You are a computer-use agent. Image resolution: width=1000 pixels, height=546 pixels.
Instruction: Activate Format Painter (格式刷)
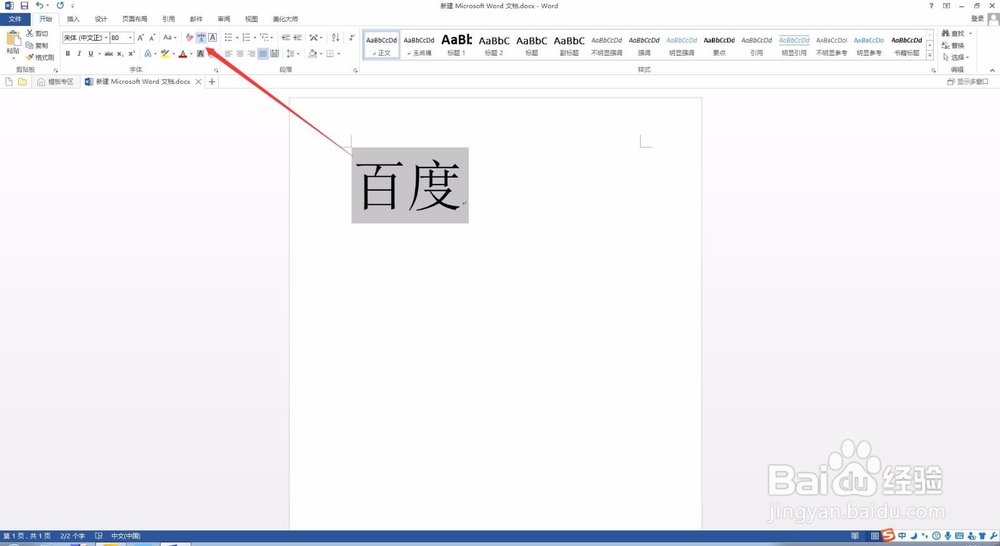click(40, 57)
